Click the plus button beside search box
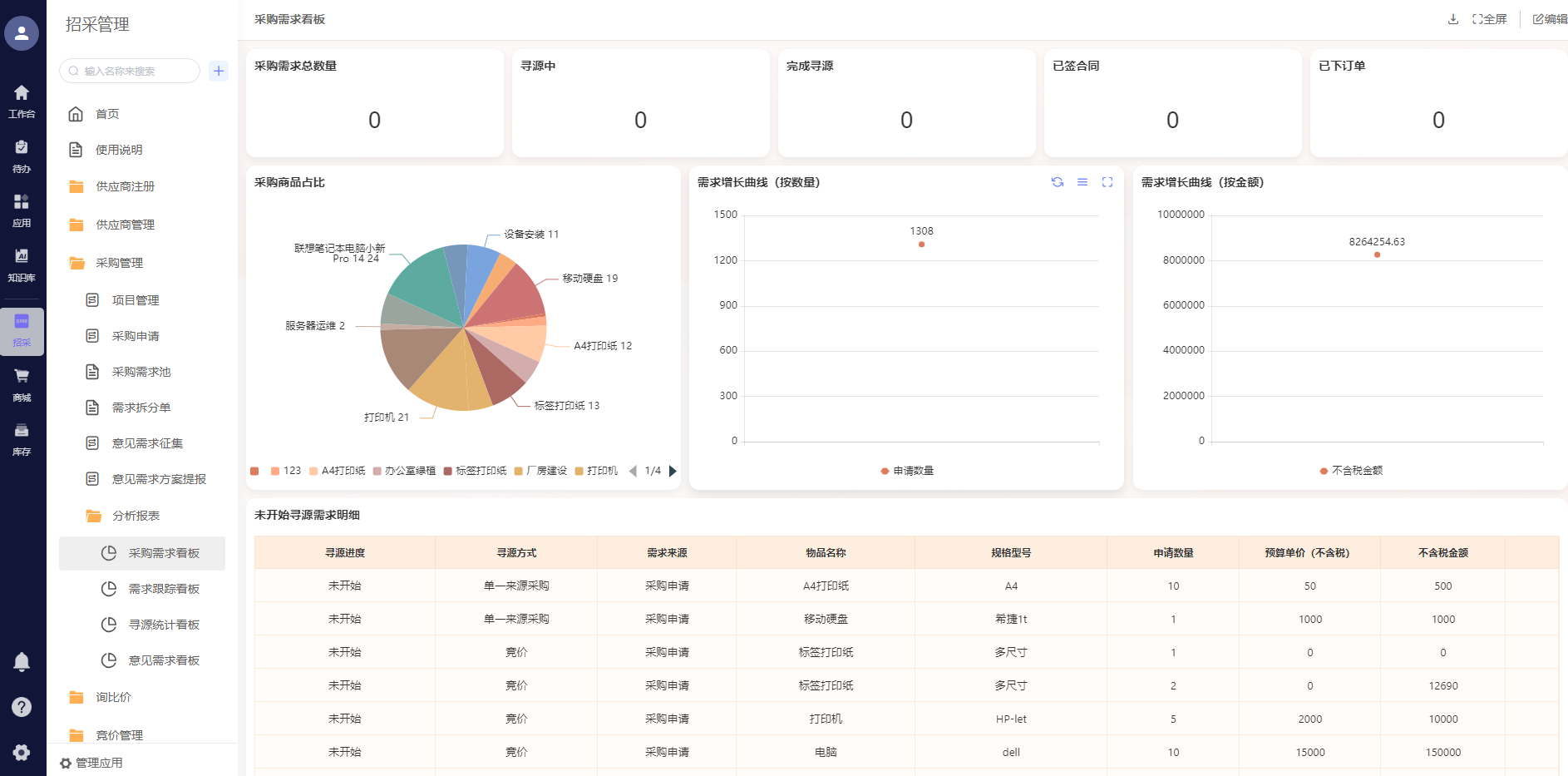Image resolution: width=1568 pixels, height=776 pixels. click(219, 72)
